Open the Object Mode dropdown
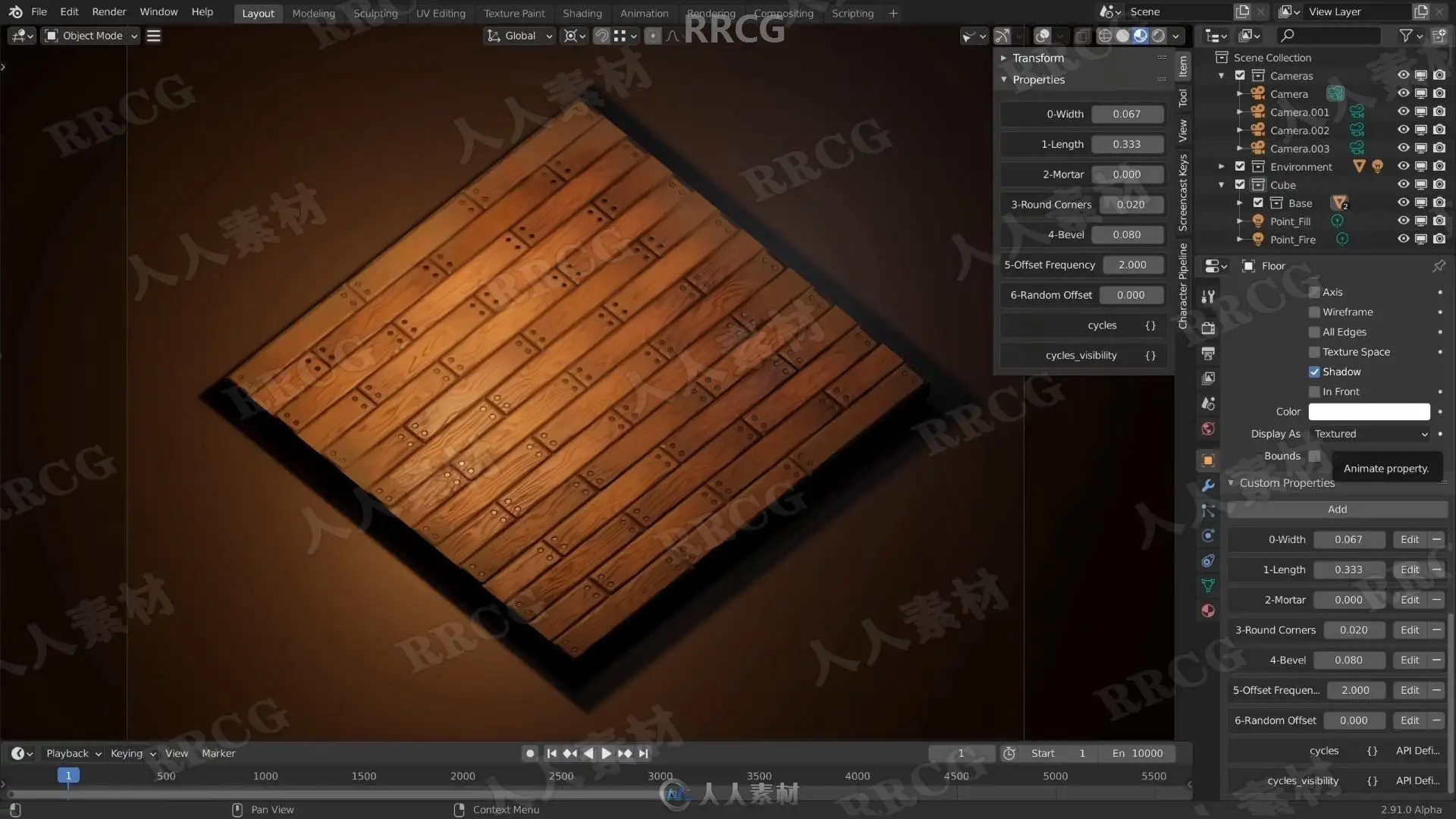The height and width of the screenshot is (819, 1456). pos(92,36)
